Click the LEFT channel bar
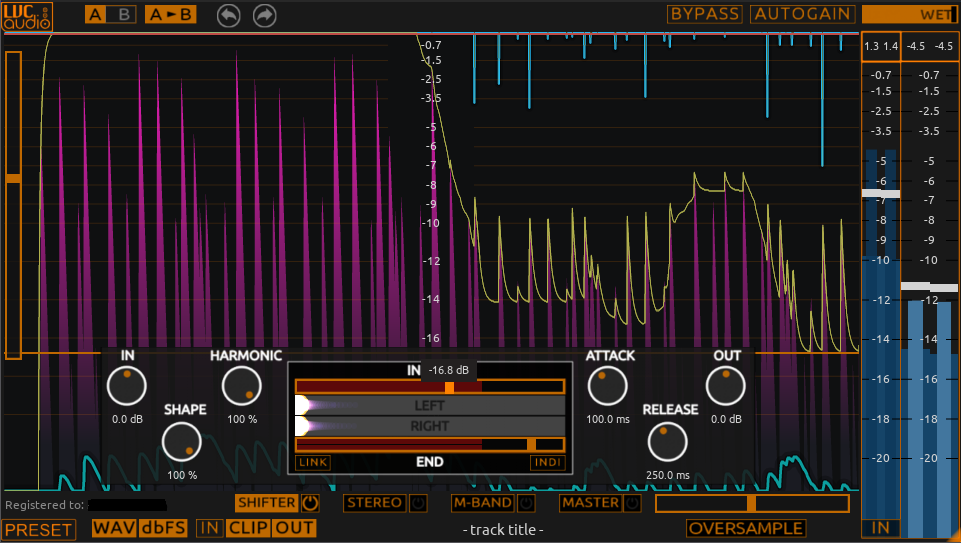 coord(430,405)
